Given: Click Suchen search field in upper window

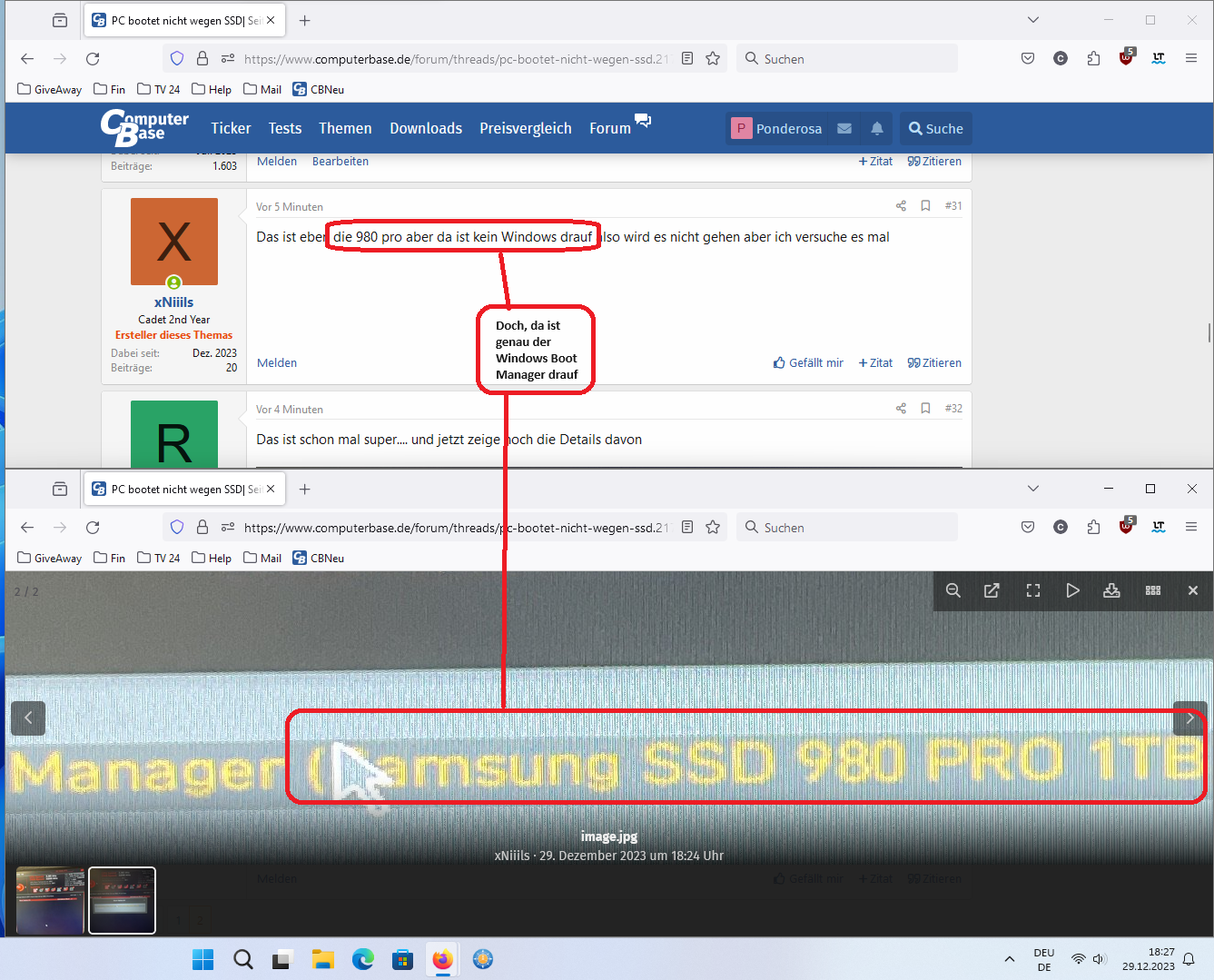Looking at the screenshot, I should (847, 59).
